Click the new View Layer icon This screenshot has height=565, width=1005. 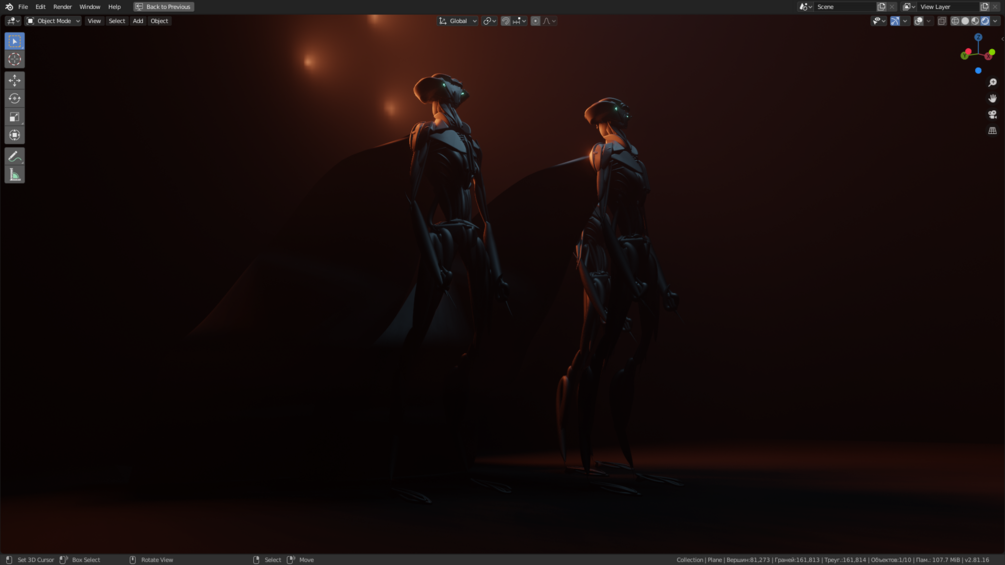click(x=984, y=6)
